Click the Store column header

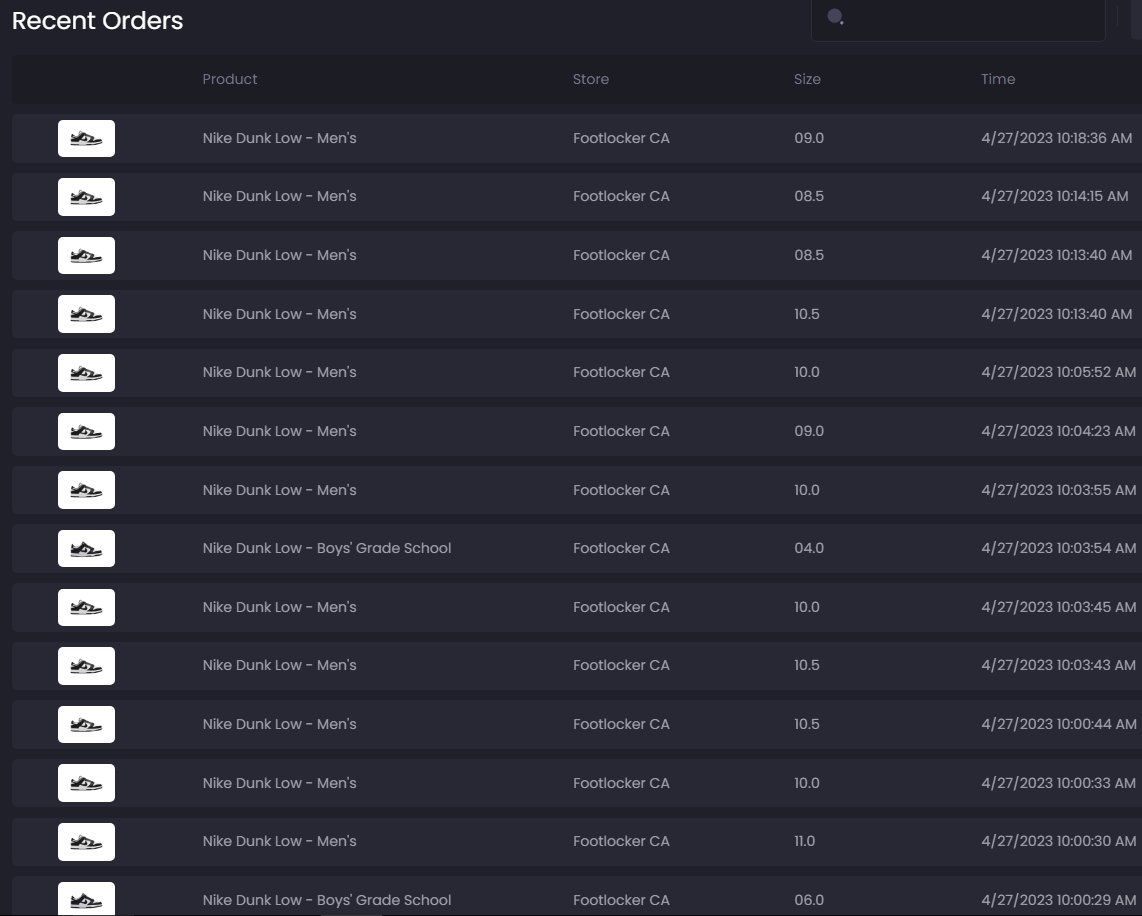point(591,79)
